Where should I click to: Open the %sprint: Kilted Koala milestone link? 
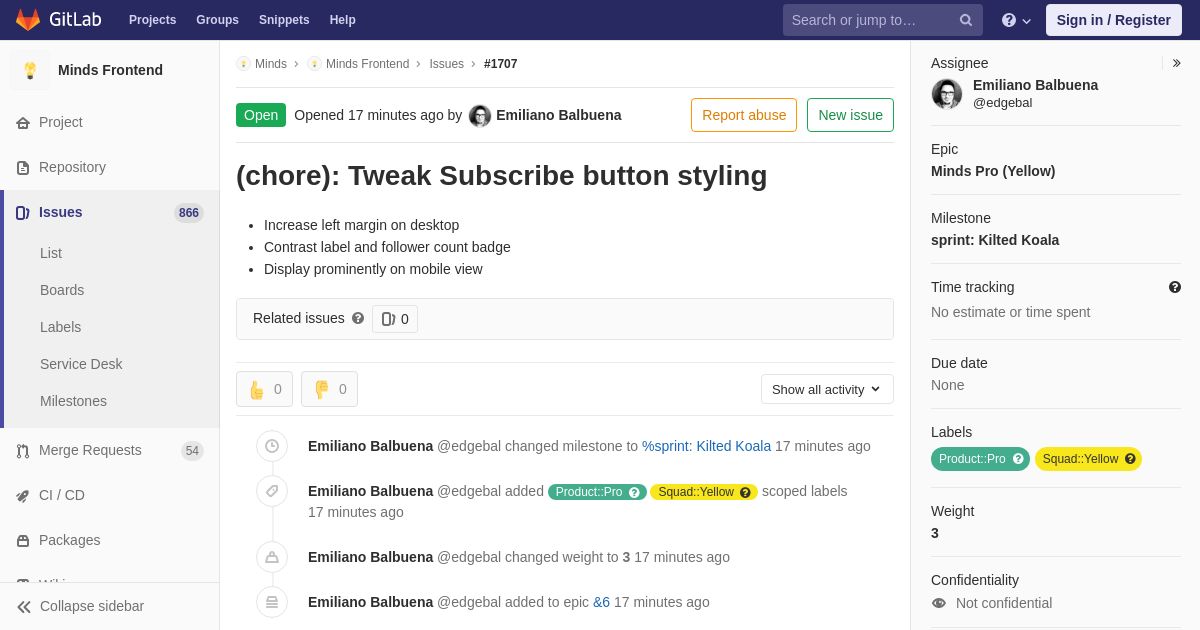706,446
